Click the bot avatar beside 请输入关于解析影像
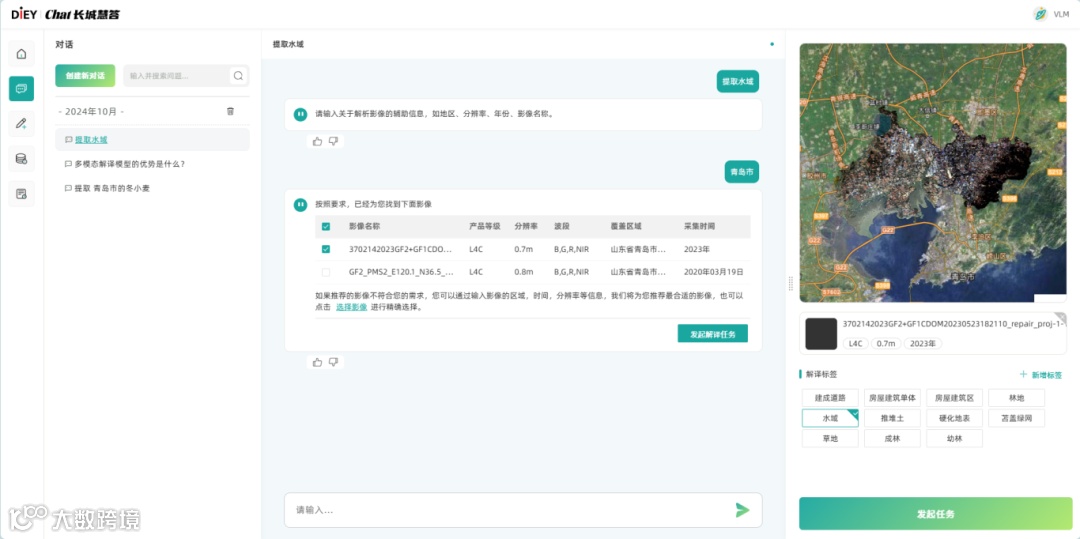Screen dimensions: 1080x539 click(300, 114)
